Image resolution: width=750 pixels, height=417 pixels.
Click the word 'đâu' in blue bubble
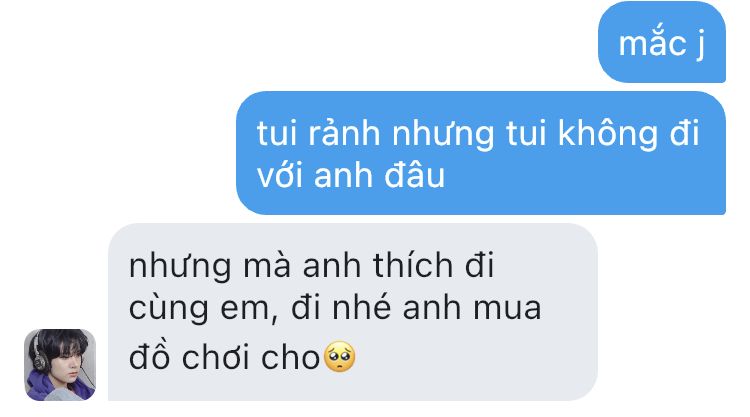[x=415, y=175]
